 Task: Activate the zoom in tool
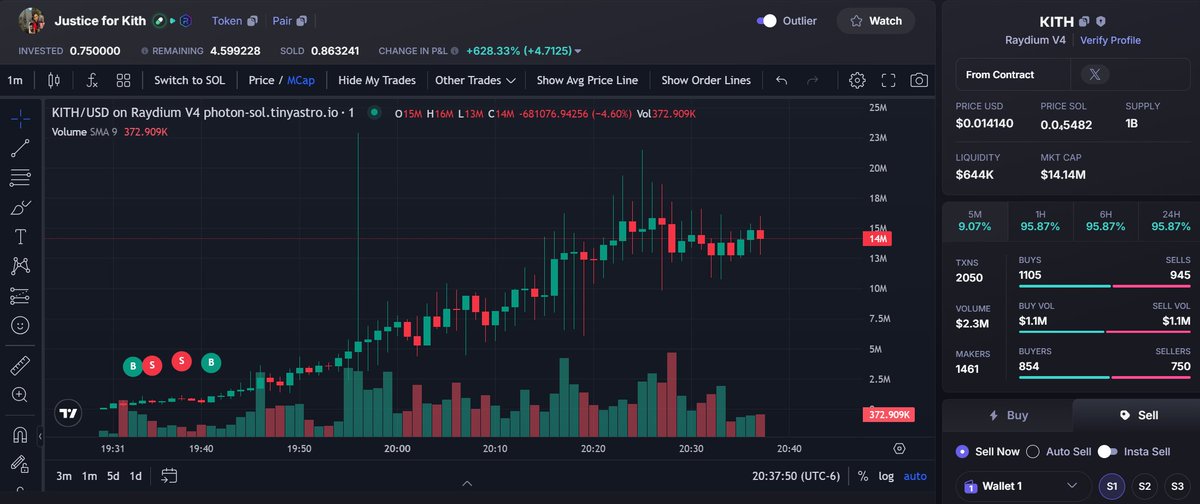[19, 395]
